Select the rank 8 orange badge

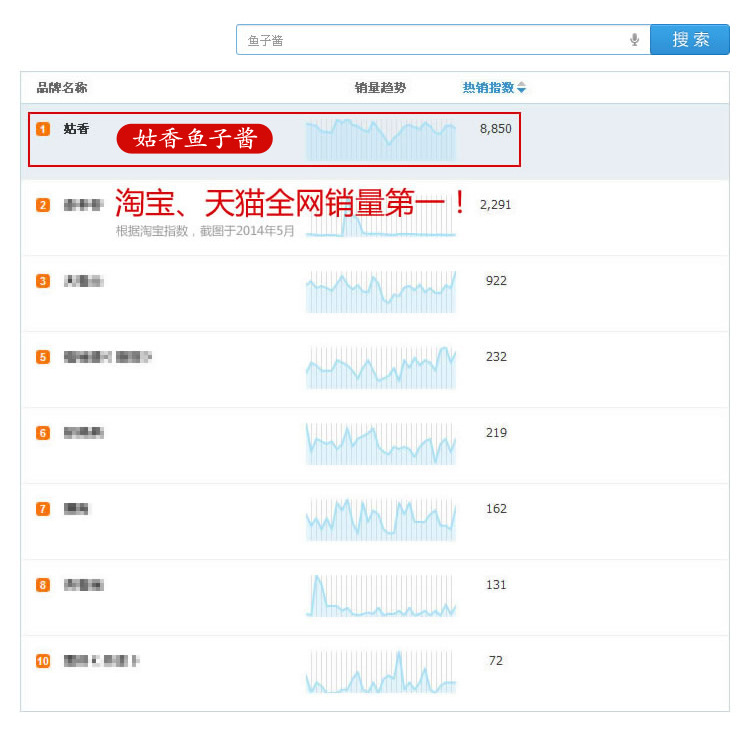[x=43, y=585]
